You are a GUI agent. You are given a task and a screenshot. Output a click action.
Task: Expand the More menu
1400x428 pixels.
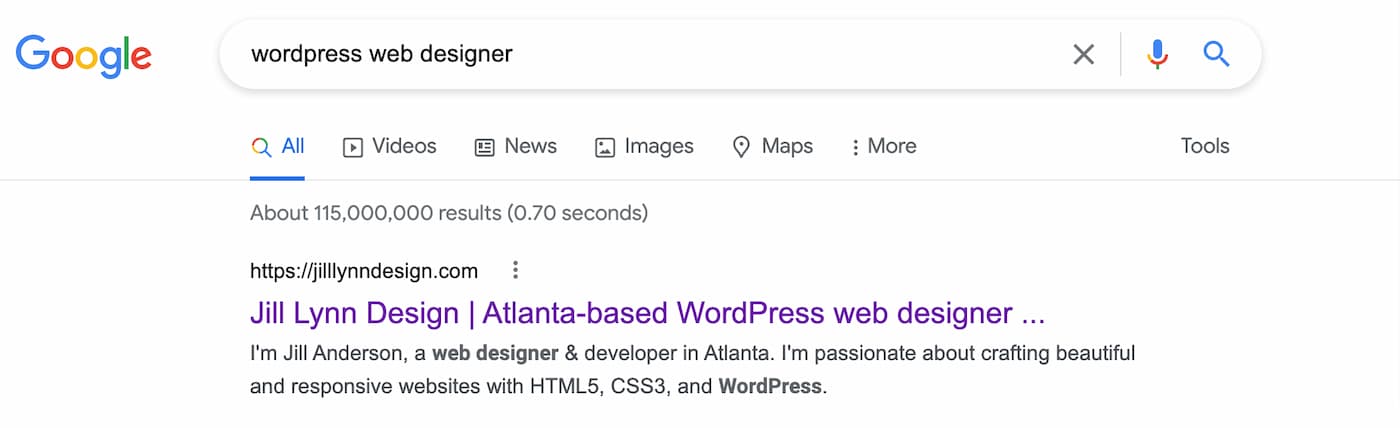click(x=883, y=147)
